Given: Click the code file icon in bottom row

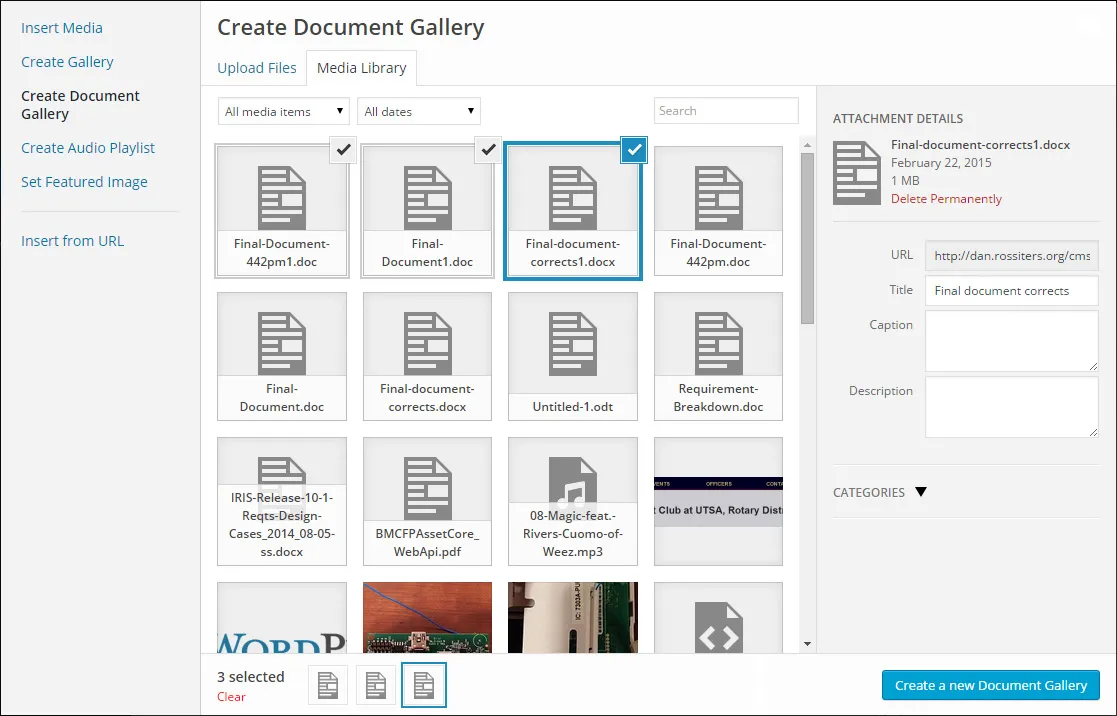Looking at the screenshot, I should [718, 625].
